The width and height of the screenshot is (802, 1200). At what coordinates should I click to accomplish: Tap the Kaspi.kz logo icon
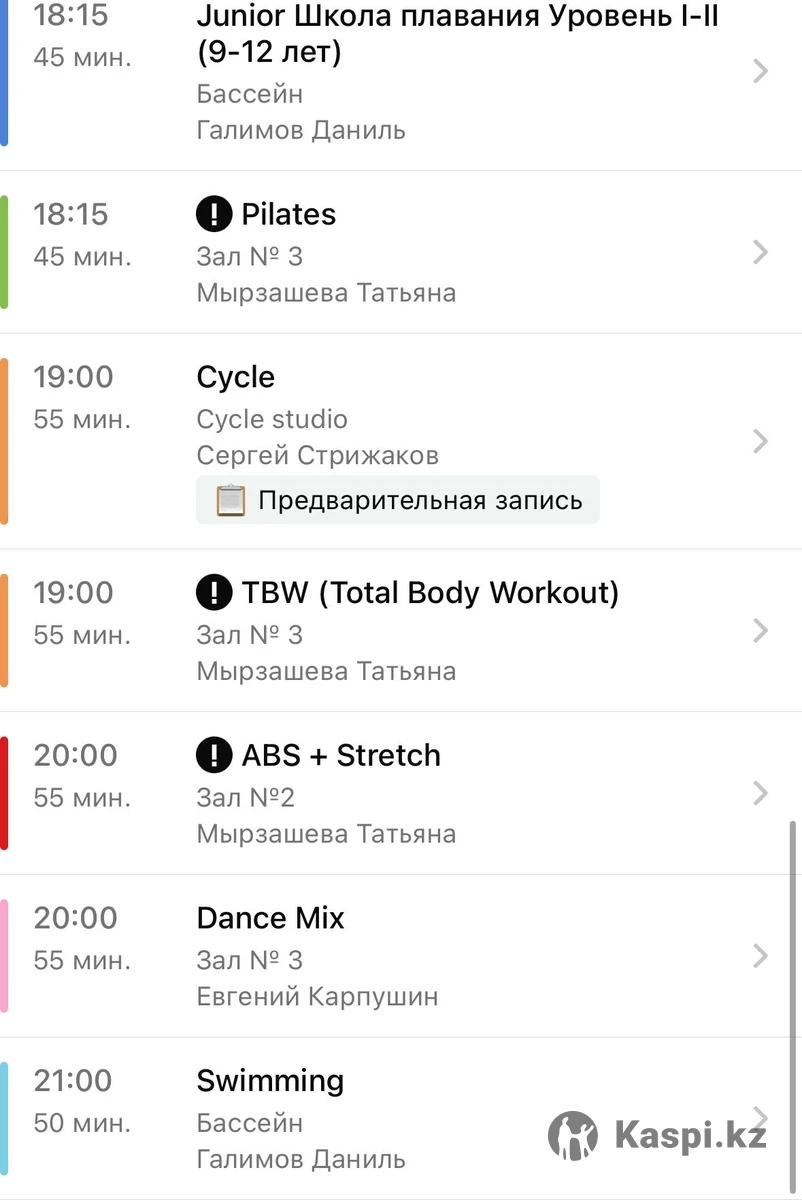(x=573, y=1135)
